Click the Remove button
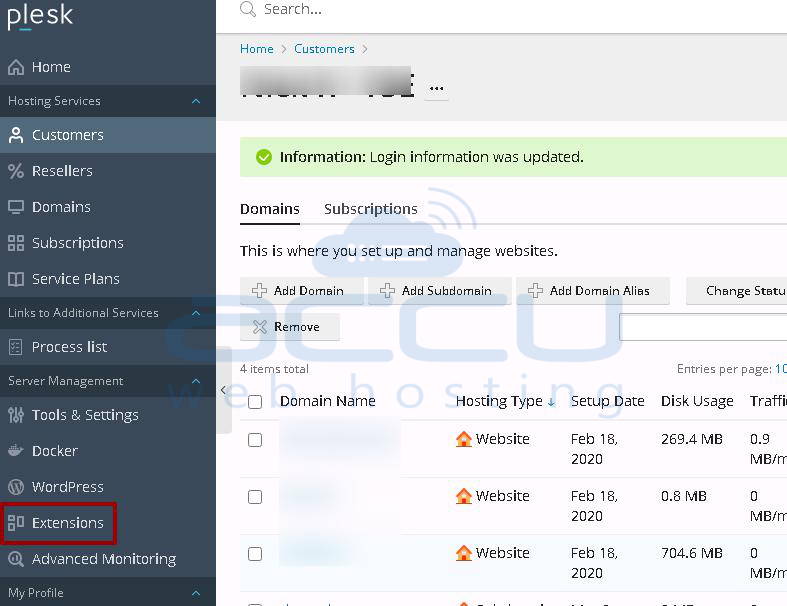The width and height of the screenshot is (787, 606). (x=290, y=327)
